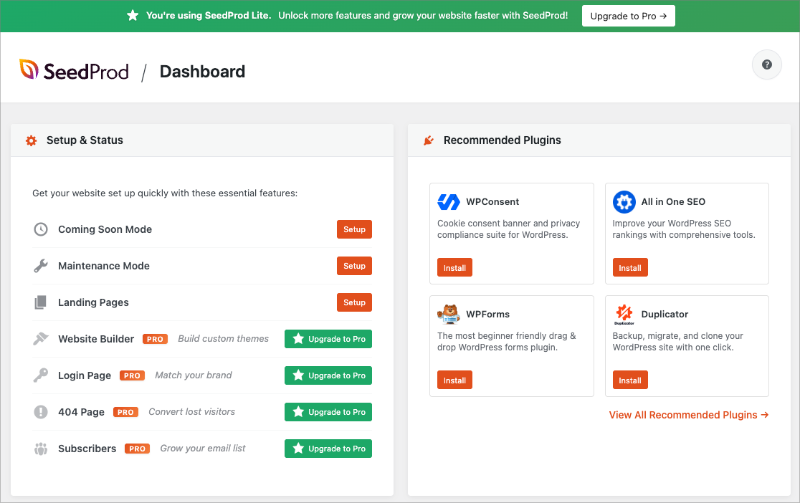Click the Setup & Status heading
The height and width of the screenshot is (503, 800).
click(85, 140)
